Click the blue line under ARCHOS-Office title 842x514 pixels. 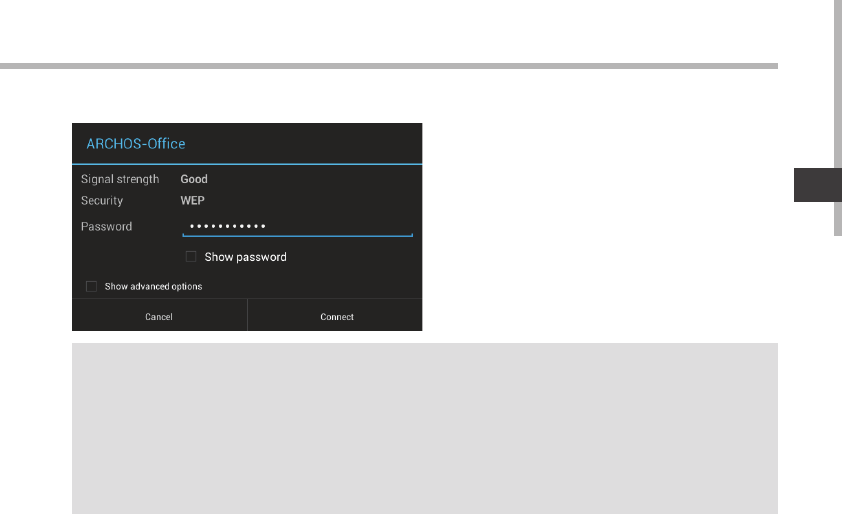coord(247,164)
